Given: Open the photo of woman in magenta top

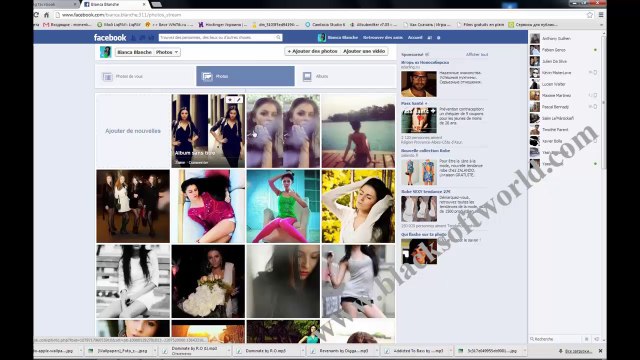Looking at the screenshot, I should 208,206.
